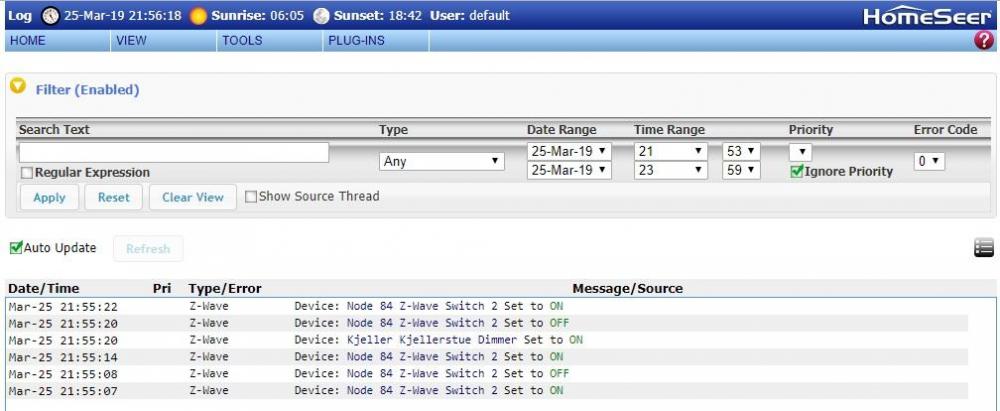Screen dimensions: 1000x411
Task: Click the clock icon in header
Action: coord(50,16)
